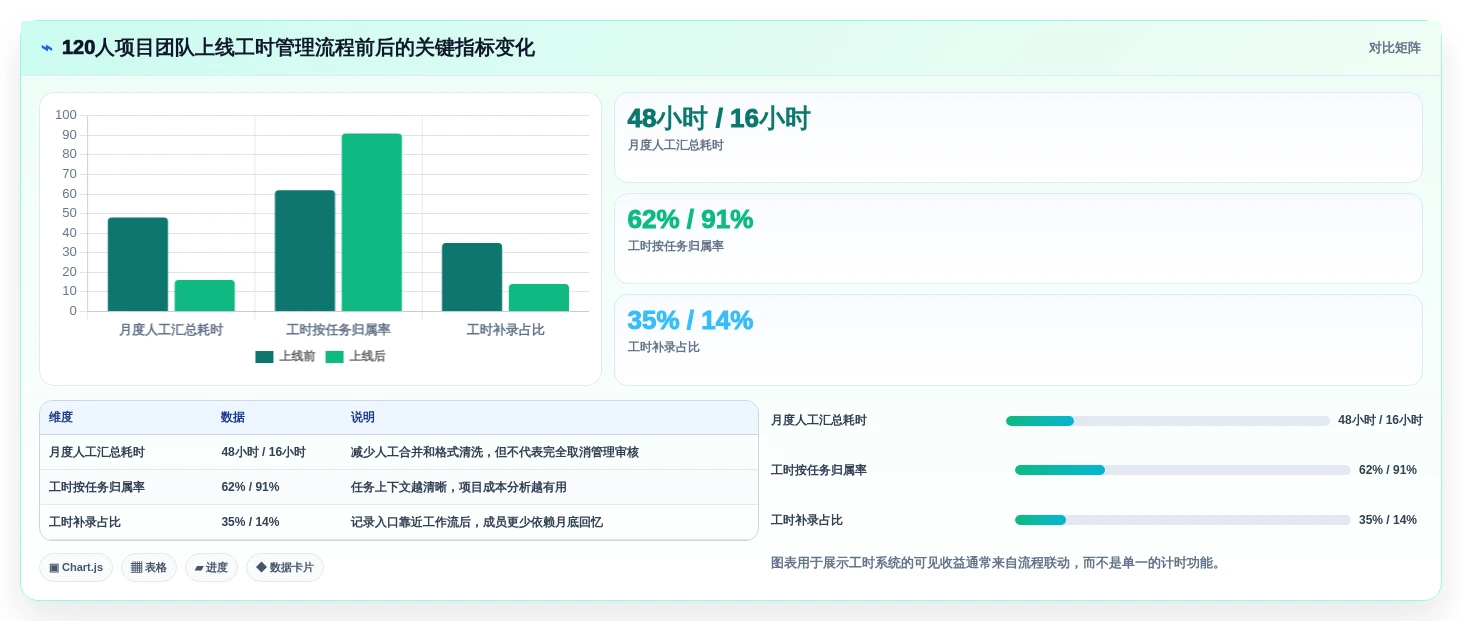The image size is (1462, 621).
Task: Click the 说明 column header
Action: tap(362, 418)
